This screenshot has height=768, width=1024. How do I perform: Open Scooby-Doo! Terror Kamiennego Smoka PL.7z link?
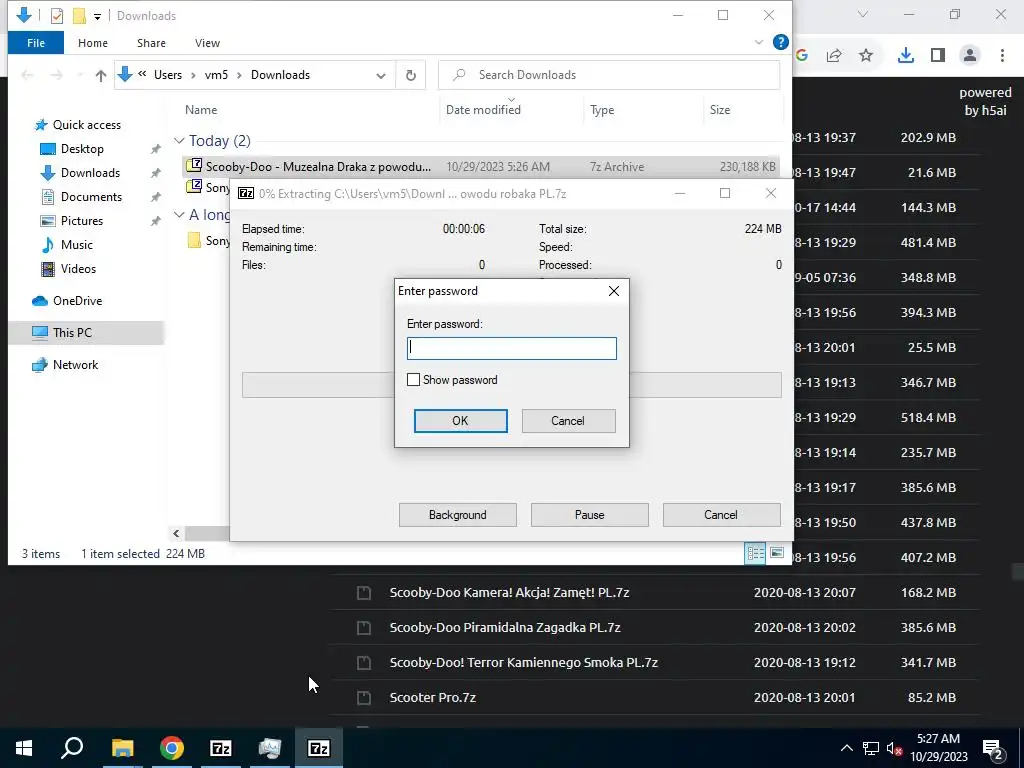[x=524, y=663]
